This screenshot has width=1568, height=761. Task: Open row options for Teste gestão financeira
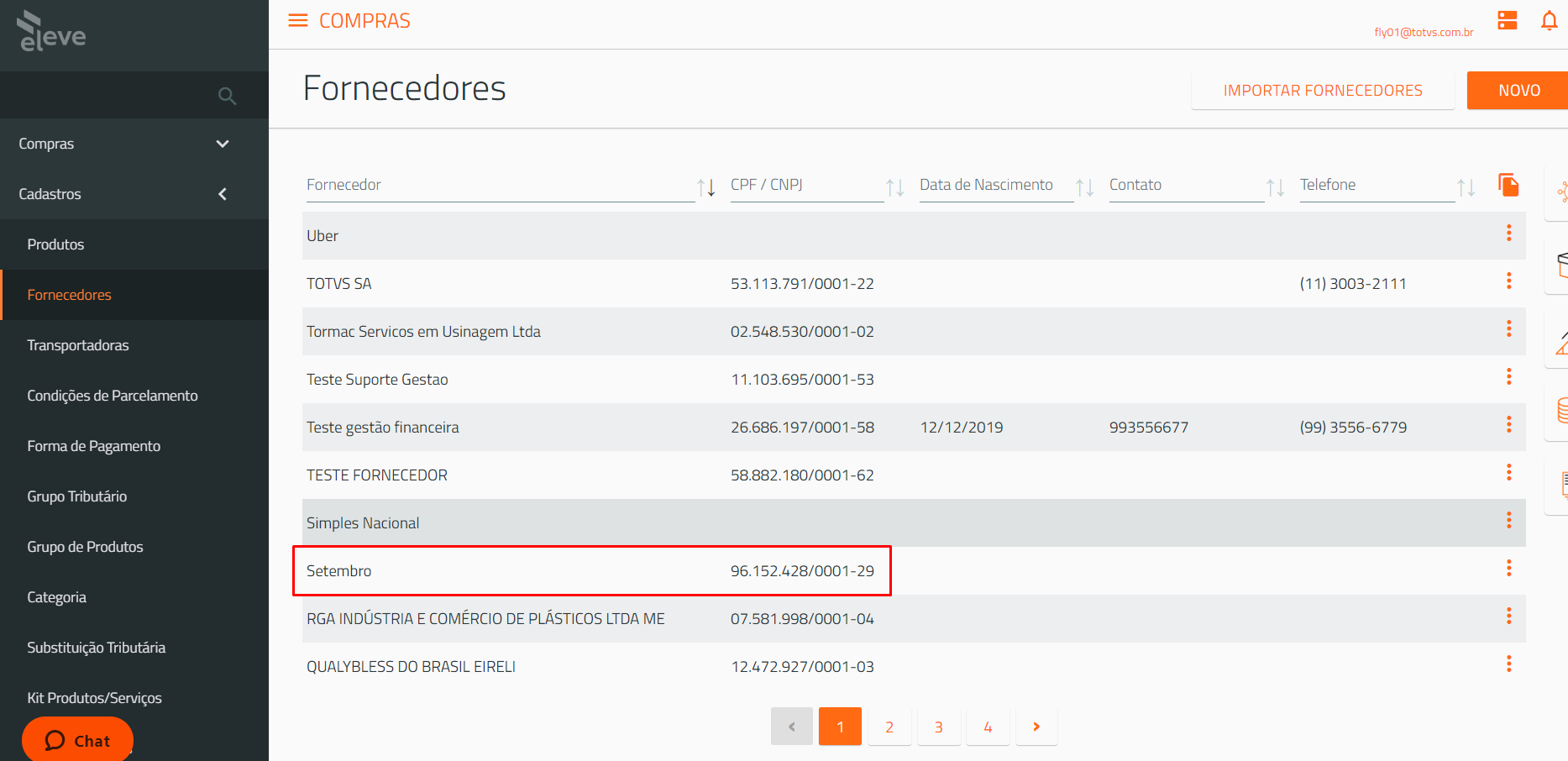click(1508, 424)
